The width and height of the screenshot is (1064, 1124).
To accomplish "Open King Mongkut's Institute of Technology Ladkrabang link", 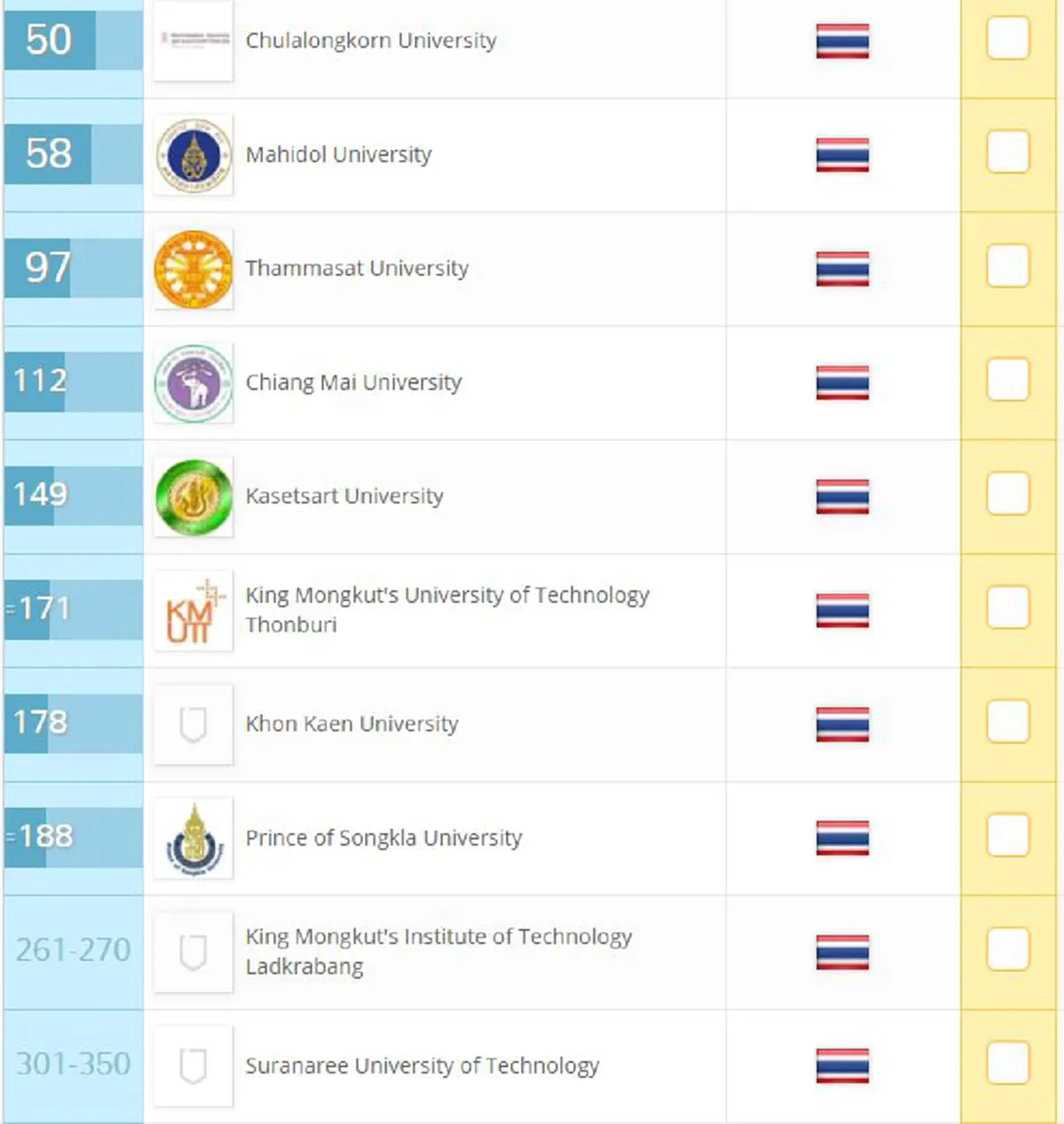I will pos(439,951).
